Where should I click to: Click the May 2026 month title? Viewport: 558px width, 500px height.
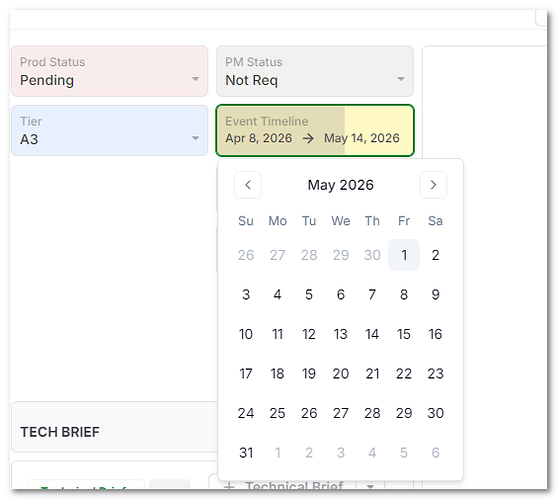click(x=341, y=185)
